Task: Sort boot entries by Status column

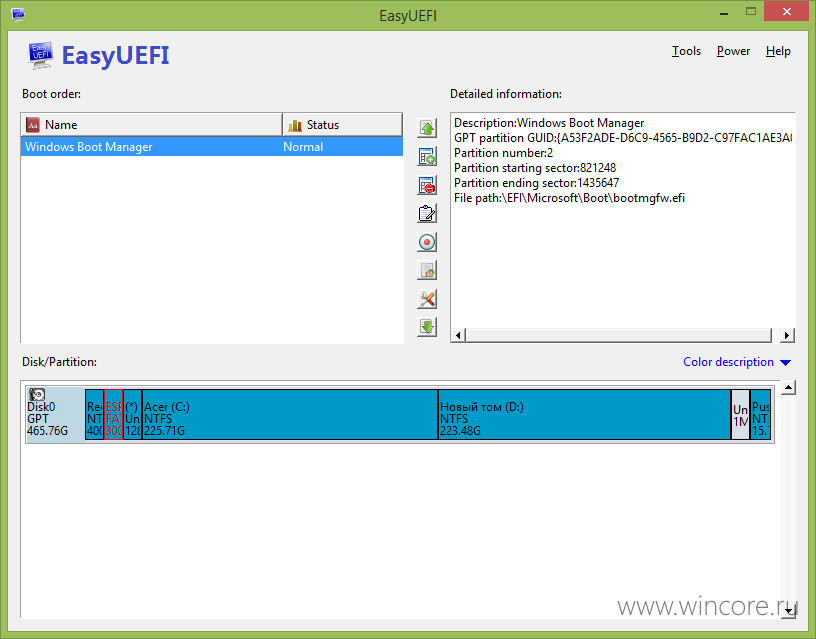Action: (x=342, y=125)
